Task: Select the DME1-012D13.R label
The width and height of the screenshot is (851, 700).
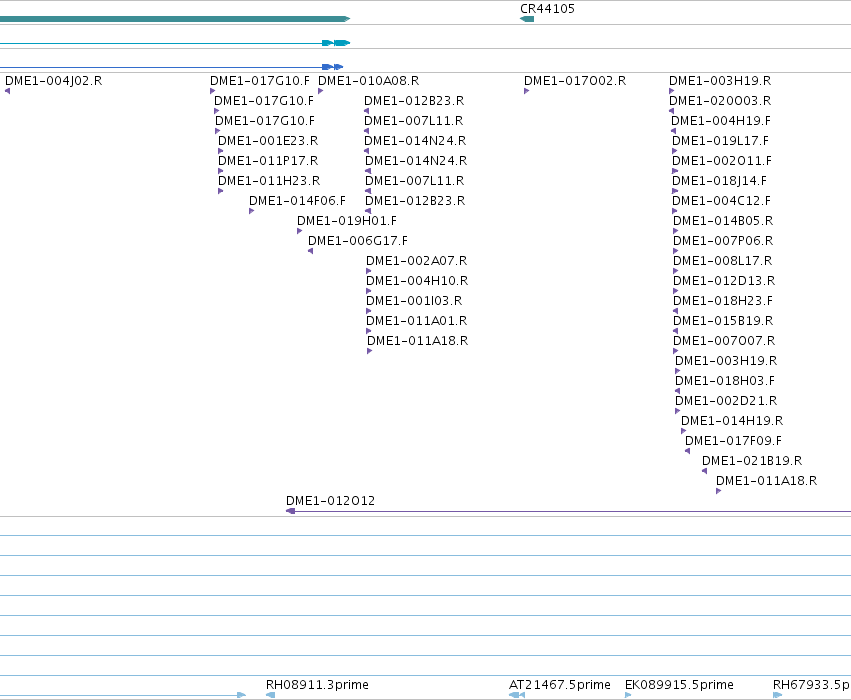Action: point(724,281)
